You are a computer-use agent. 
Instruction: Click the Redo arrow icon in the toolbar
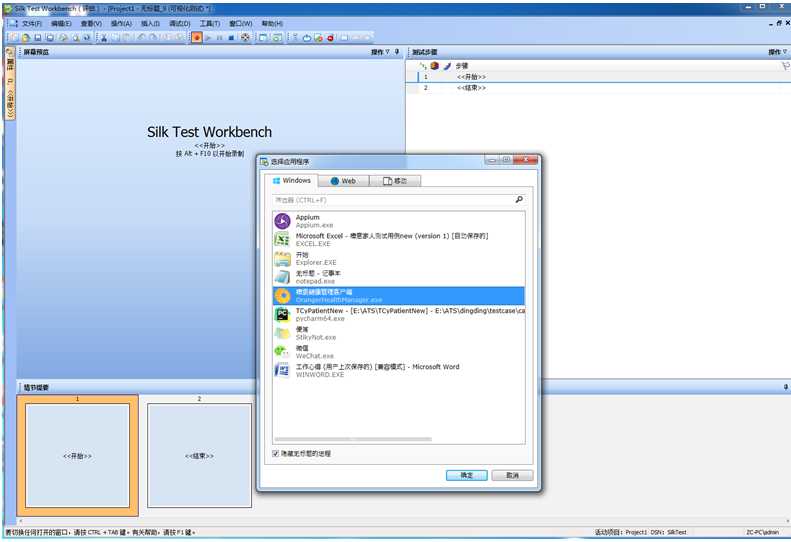tap(153, 38)
